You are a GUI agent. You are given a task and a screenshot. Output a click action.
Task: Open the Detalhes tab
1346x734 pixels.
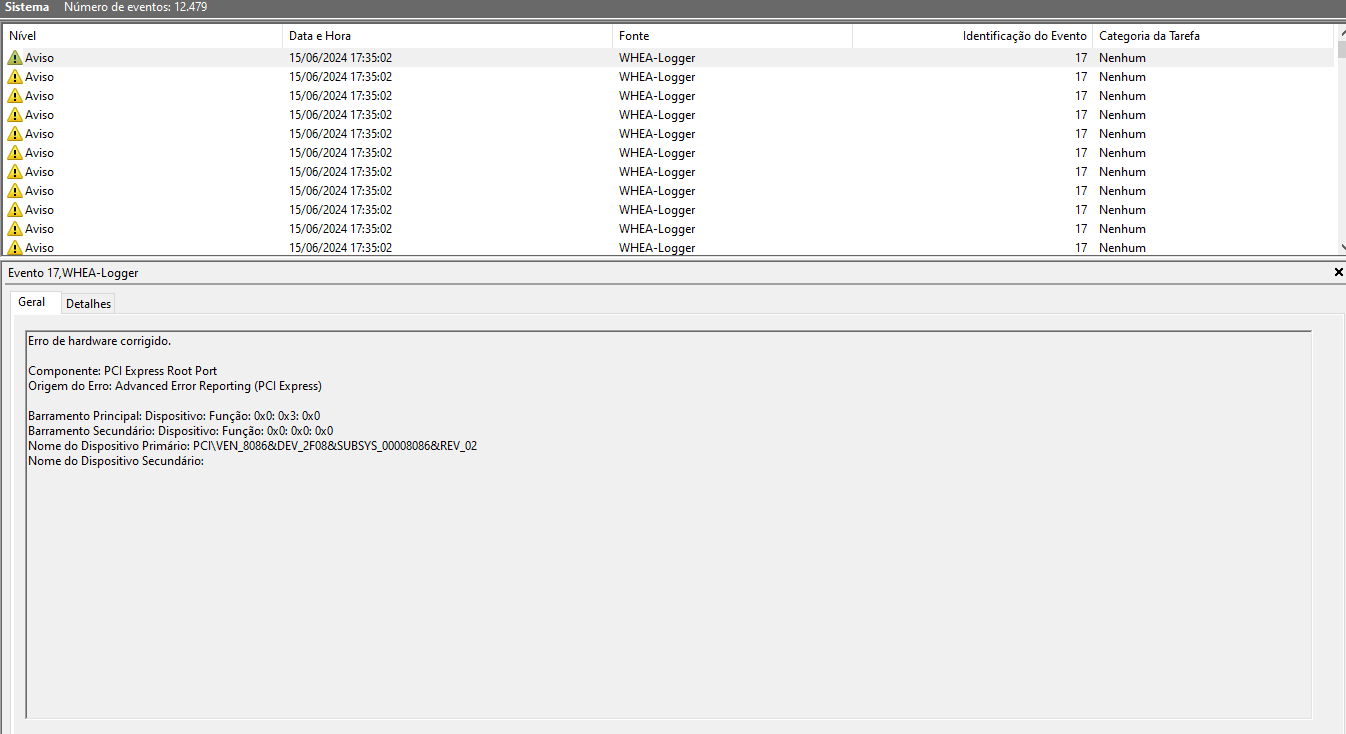point(89,303)
